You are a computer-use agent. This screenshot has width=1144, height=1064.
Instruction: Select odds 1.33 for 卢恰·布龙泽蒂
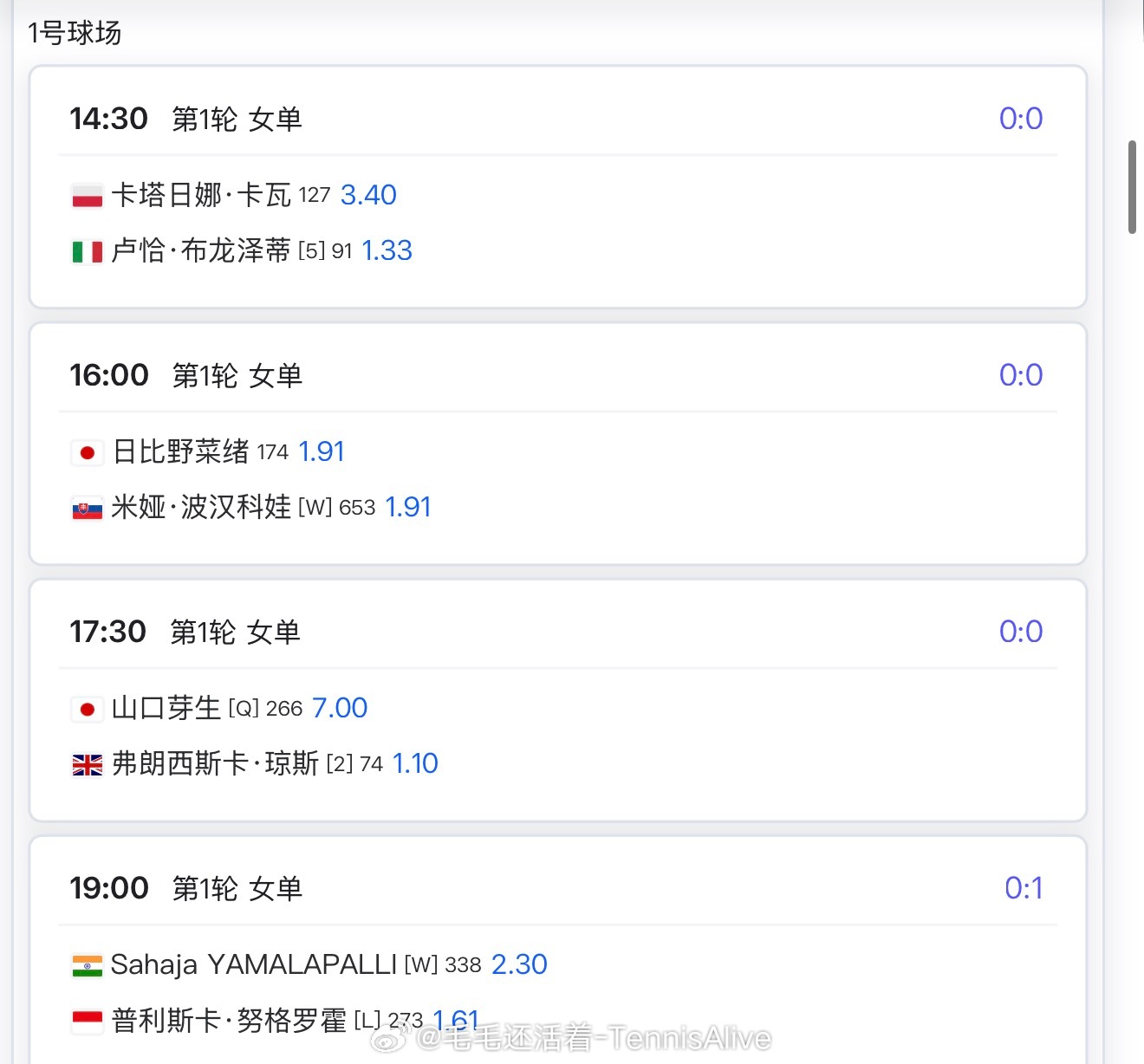click(x=387, y=250)
